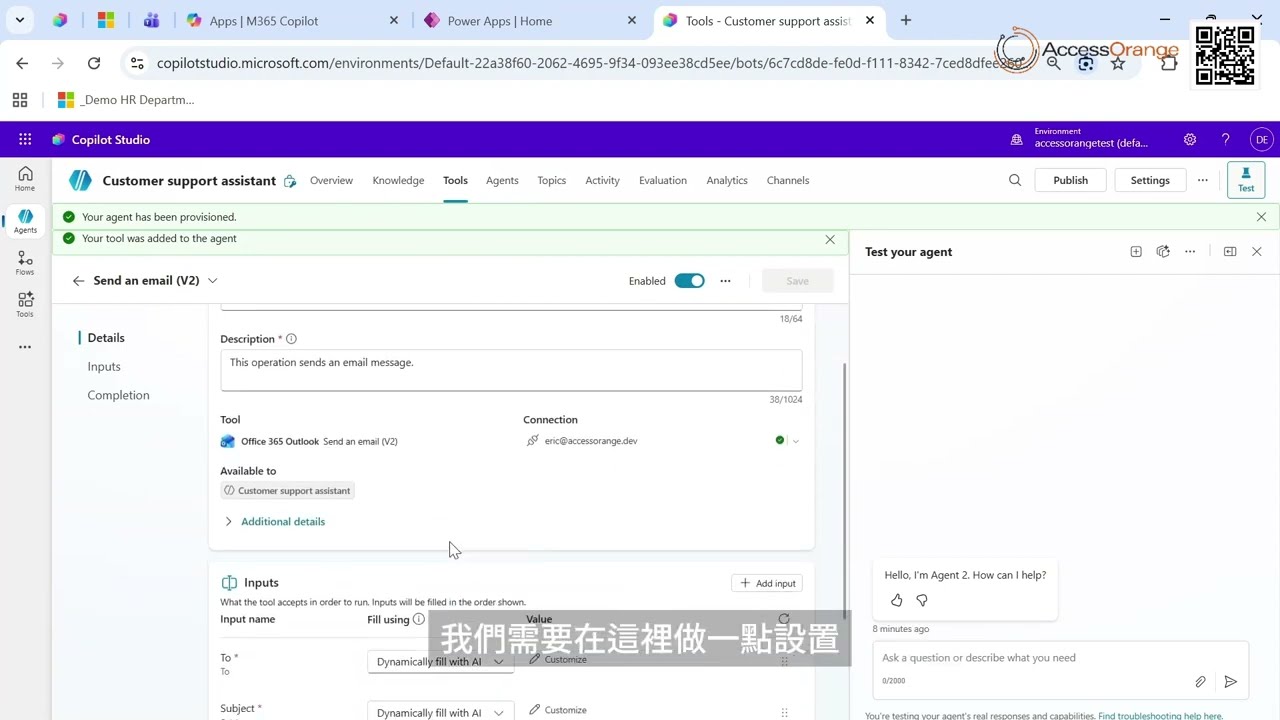
Task: Go back using arrow beside Send an email
Action: [78, 281]
